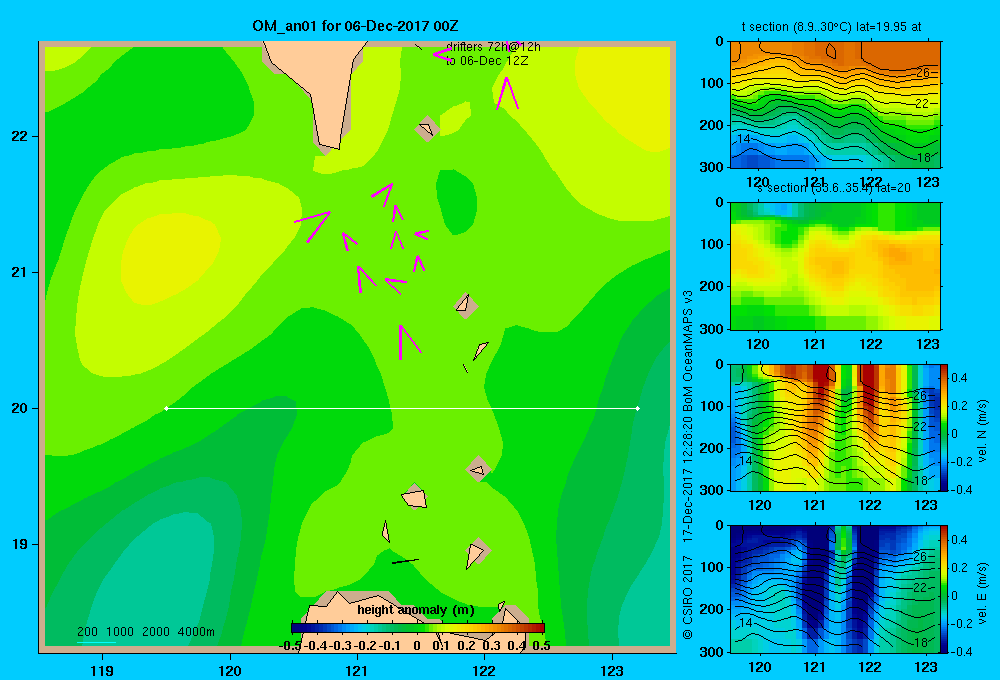Image resolution: width=1000 pixels, height=680 pixels.
Task: Select the 'vel. N (m/s)' axis label
Action: 983,431
